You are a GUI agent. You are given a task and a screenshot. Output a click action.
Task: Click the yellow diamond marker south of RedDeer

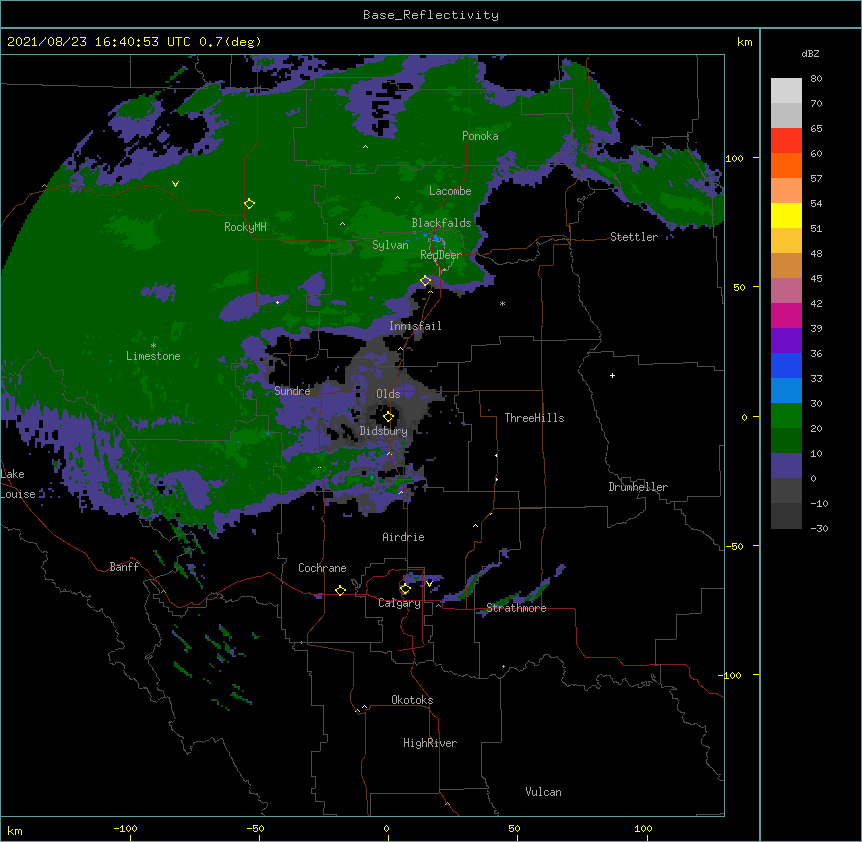coord(425,281)
